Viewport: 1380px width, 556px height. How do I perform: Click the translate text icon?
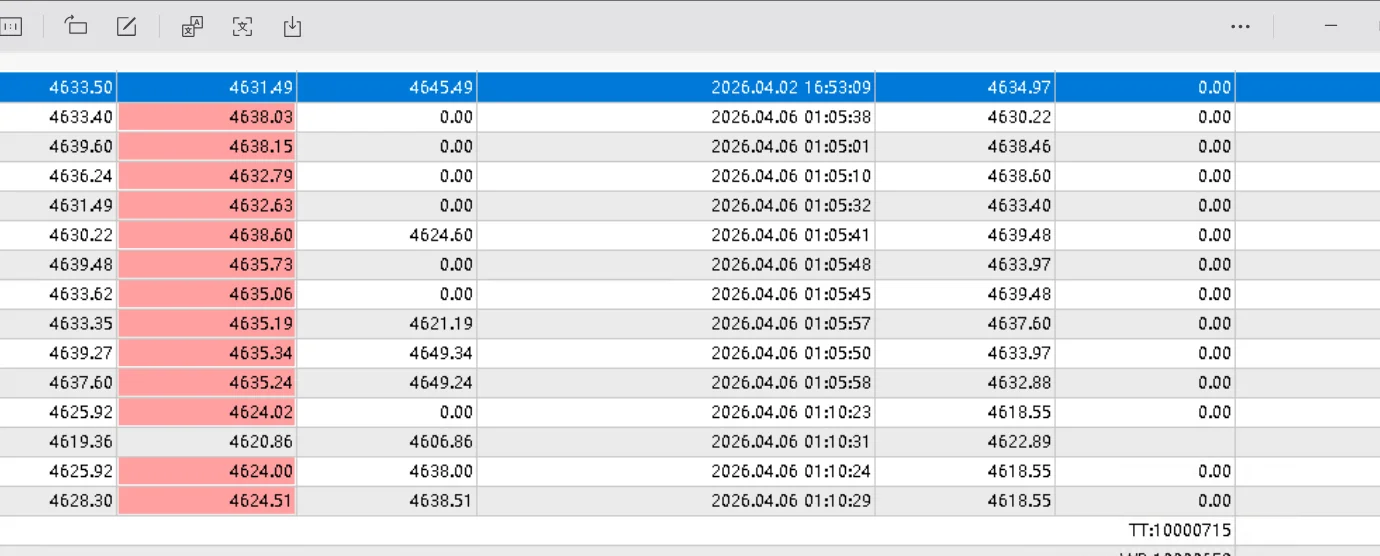coord(192,27)
